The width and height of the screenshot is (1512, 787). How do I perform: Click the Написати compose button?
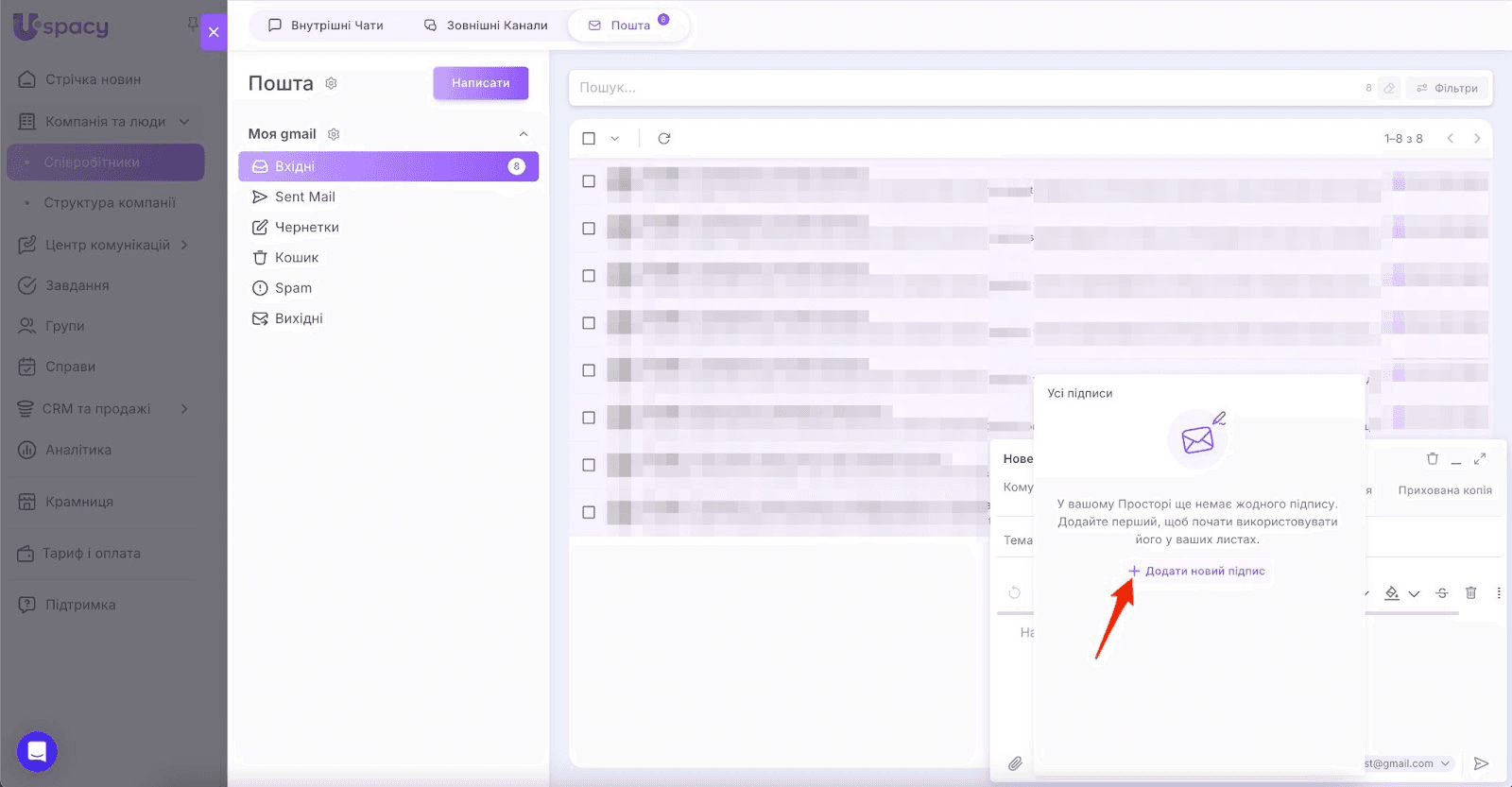pos(480,83)
